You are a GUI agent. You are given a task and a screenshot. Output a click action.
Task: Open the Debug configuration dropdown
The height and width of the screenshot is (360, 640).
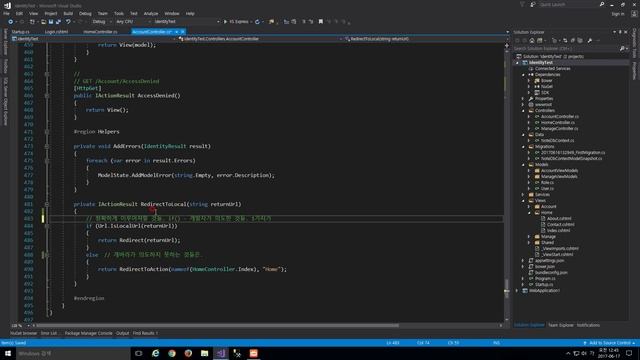(101, 22)
